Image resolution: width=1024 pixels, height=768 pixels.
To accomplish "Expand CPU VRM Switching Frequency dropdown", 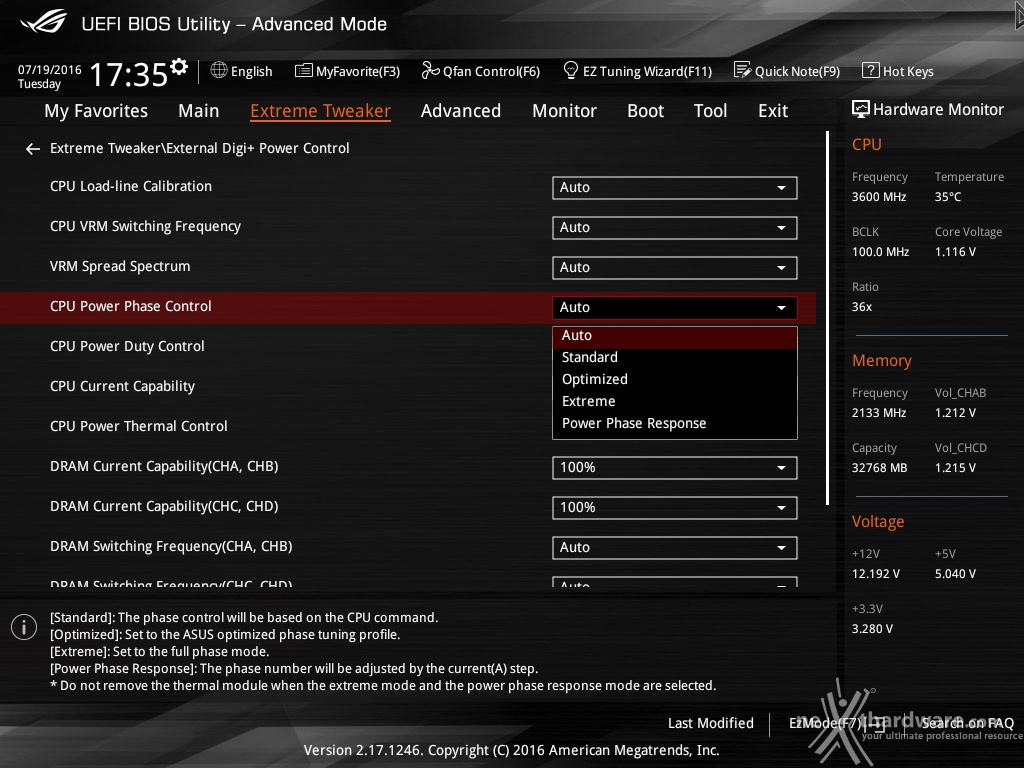I will (x=675, y=227).
